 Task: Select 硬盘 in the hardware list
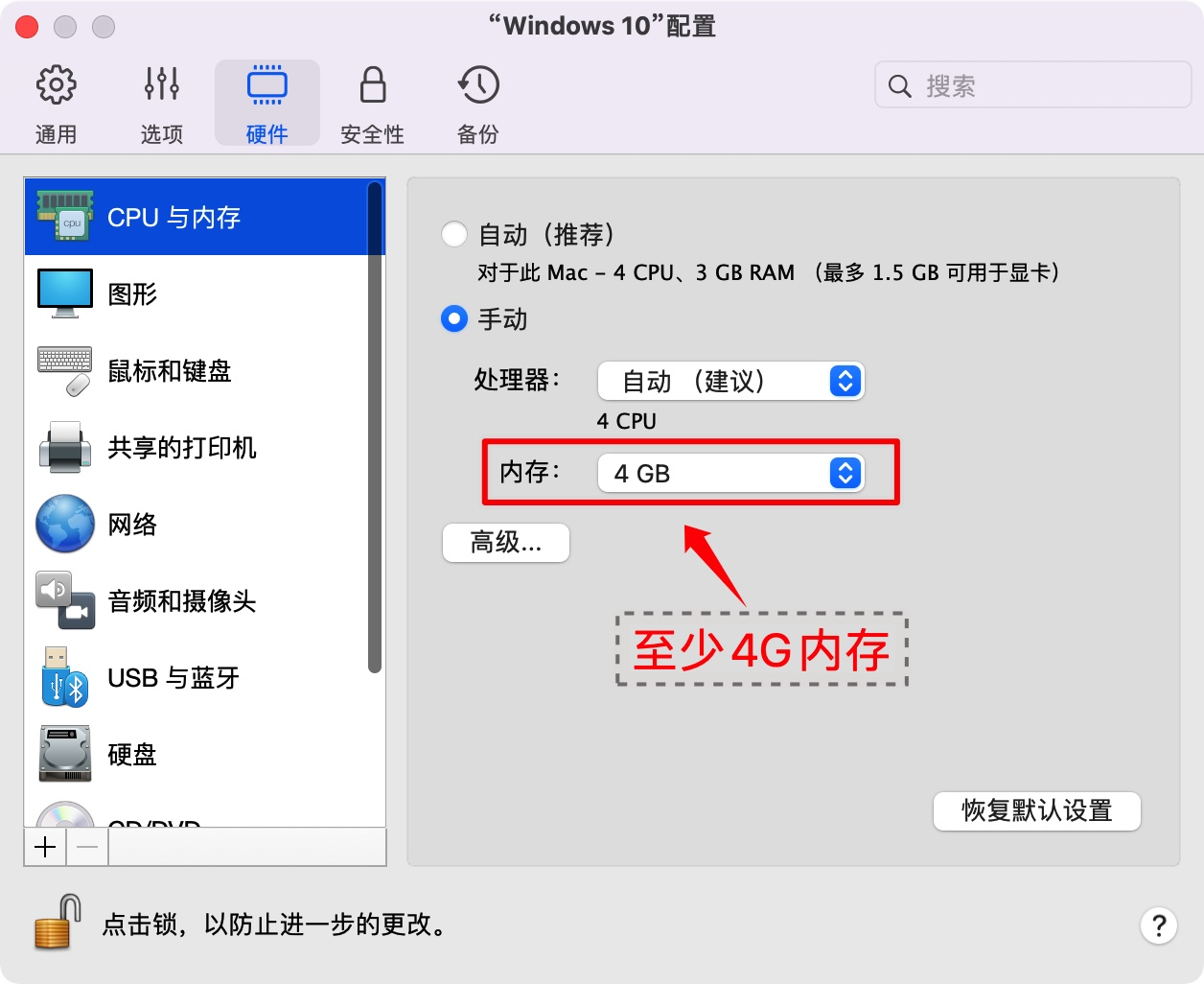click(197, 754)
